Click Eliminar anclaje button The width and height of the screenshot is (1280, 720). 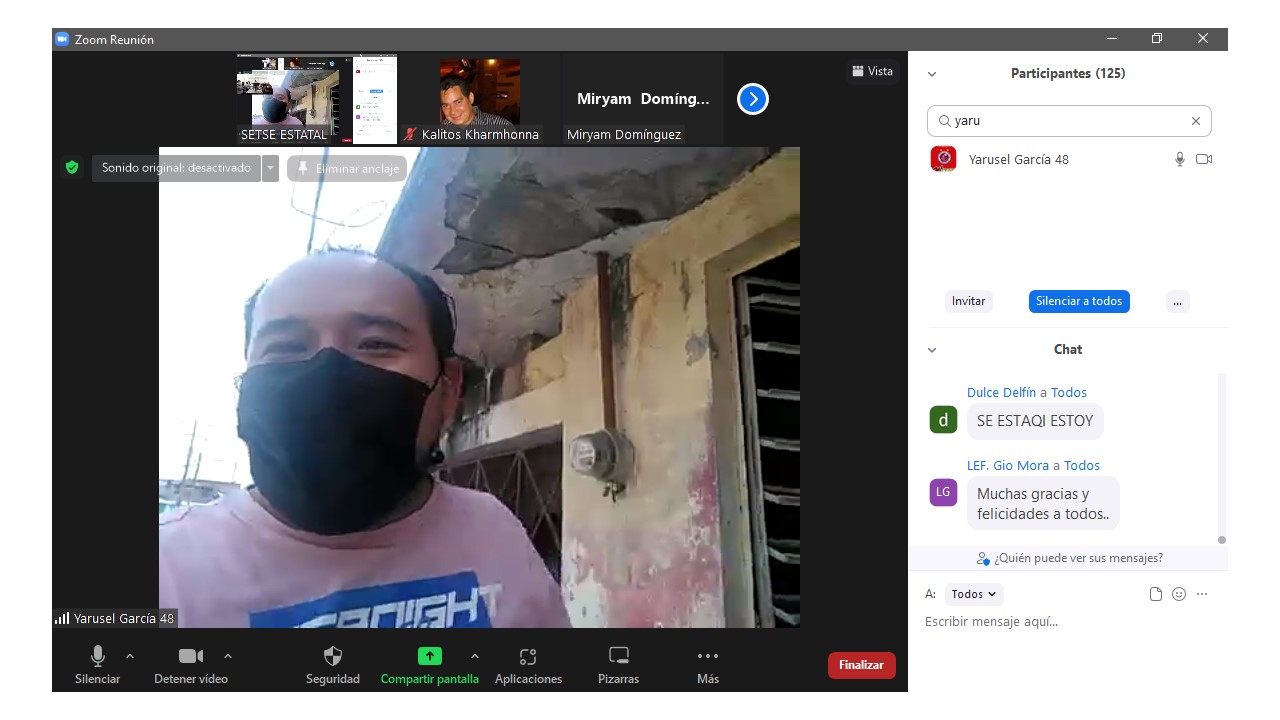(x=347, y=168)
